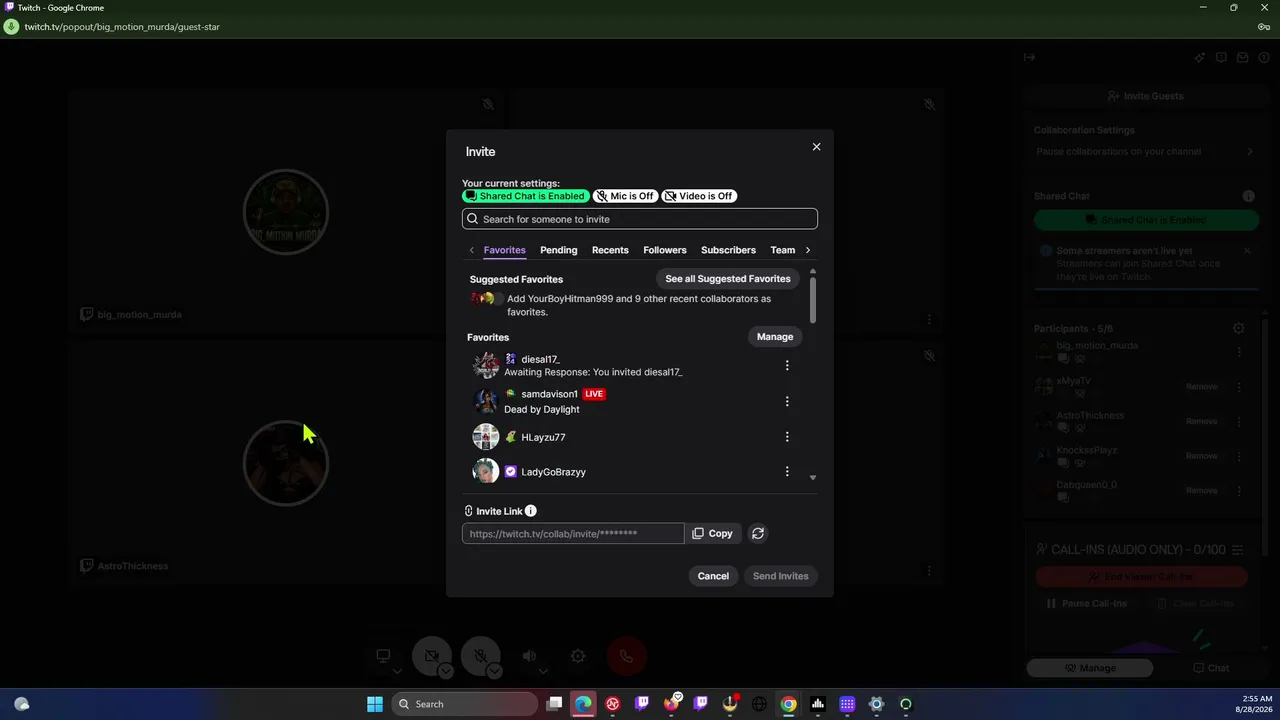Toggle the camera button in call controls
Screen dimensions: 1280x720
(x=432, y=656)
